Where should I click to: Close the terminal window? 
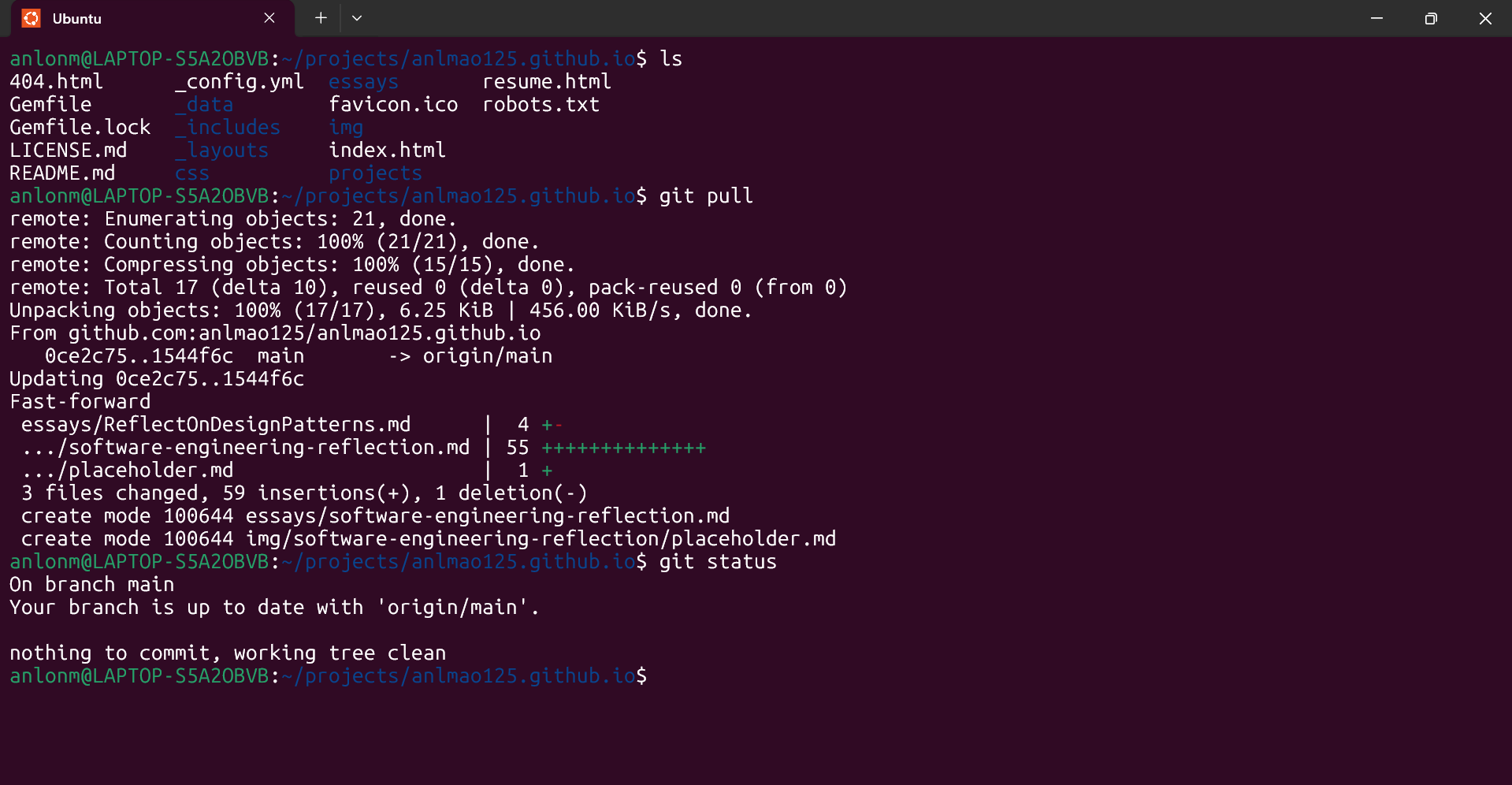(1485, 18)
